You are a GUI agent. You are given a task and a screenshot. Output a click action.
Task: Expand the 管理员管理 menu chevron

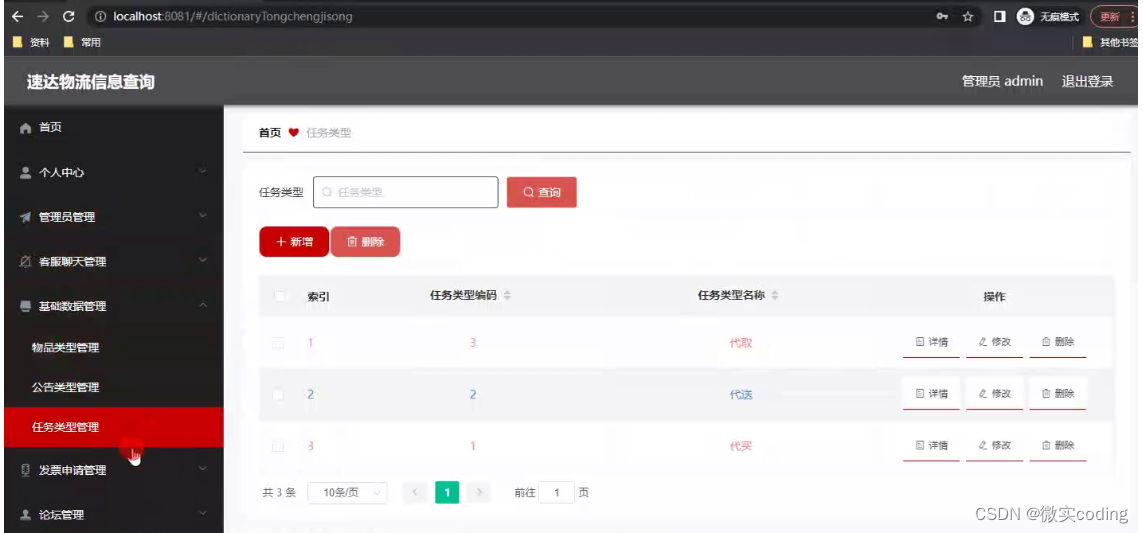click(203, 216)
